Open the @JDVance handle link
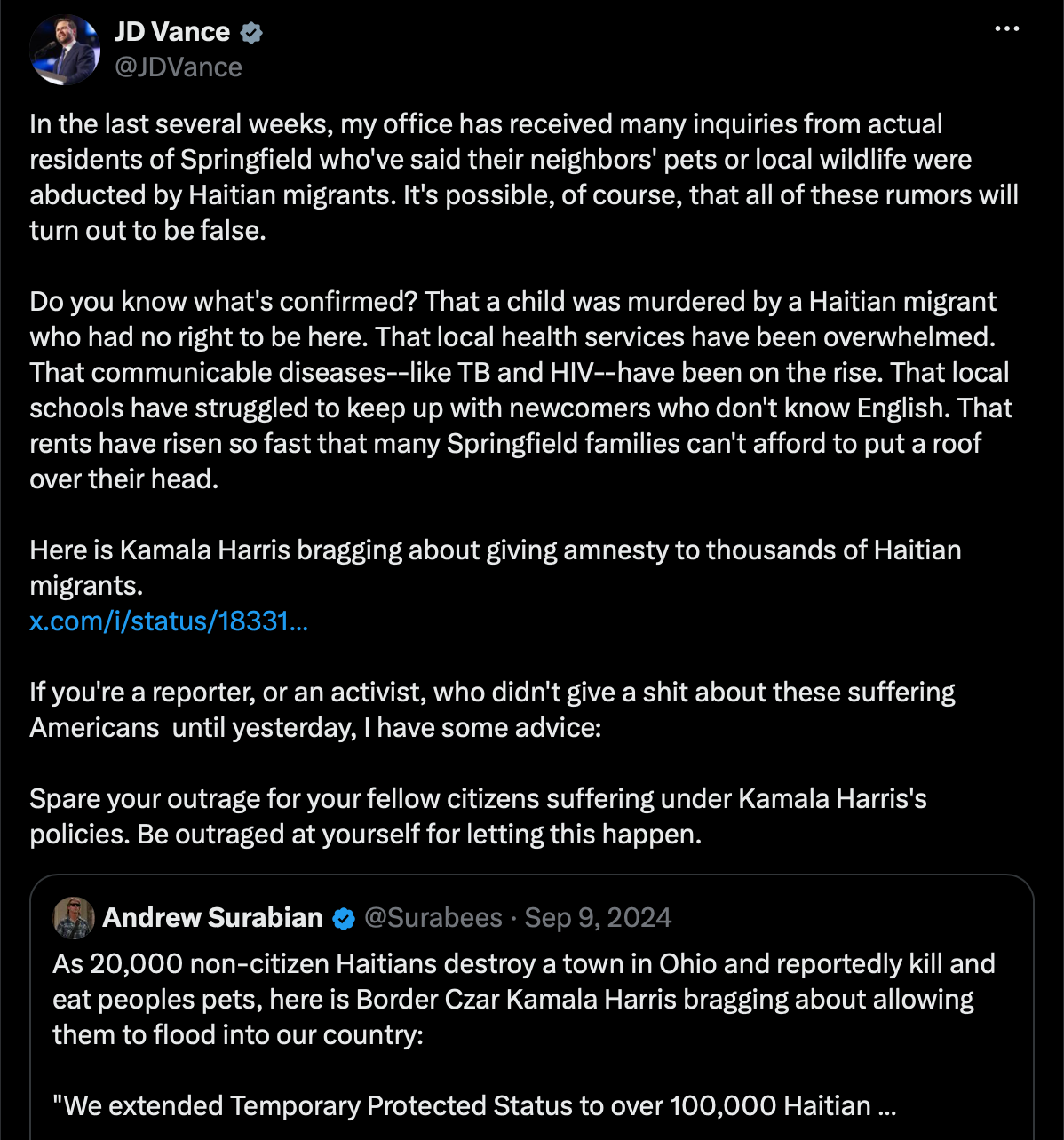 click(178, 67)
